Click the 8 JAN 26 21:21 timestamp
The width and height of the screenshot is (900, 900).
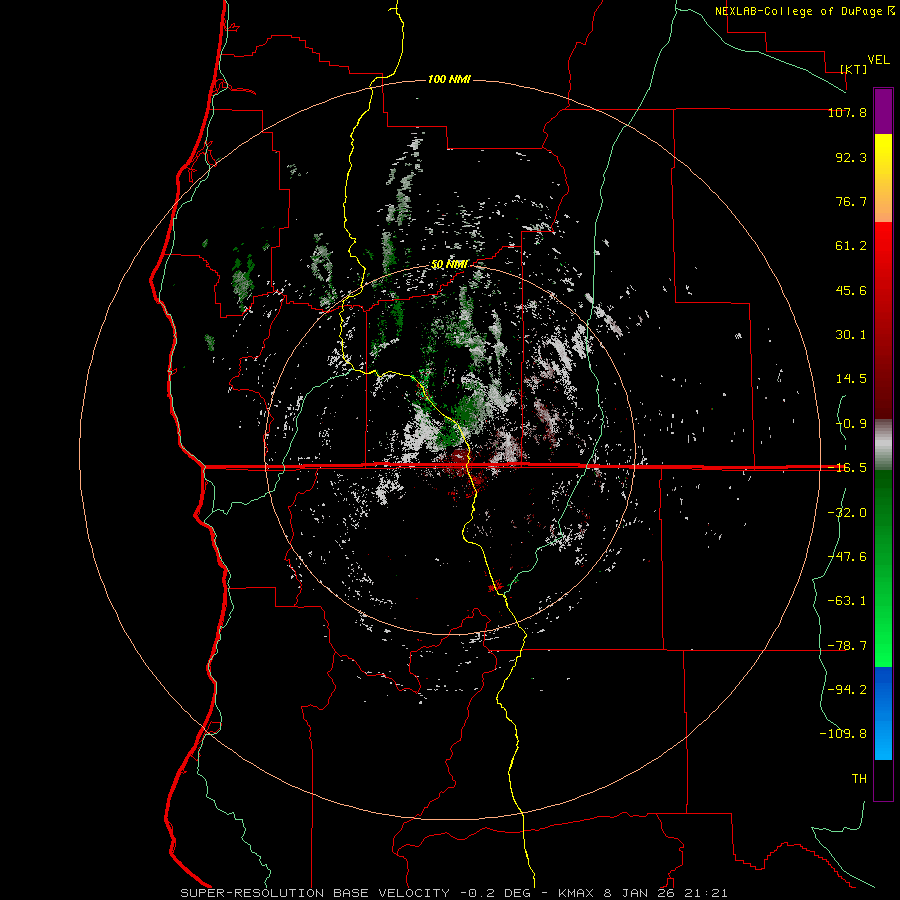666,893
